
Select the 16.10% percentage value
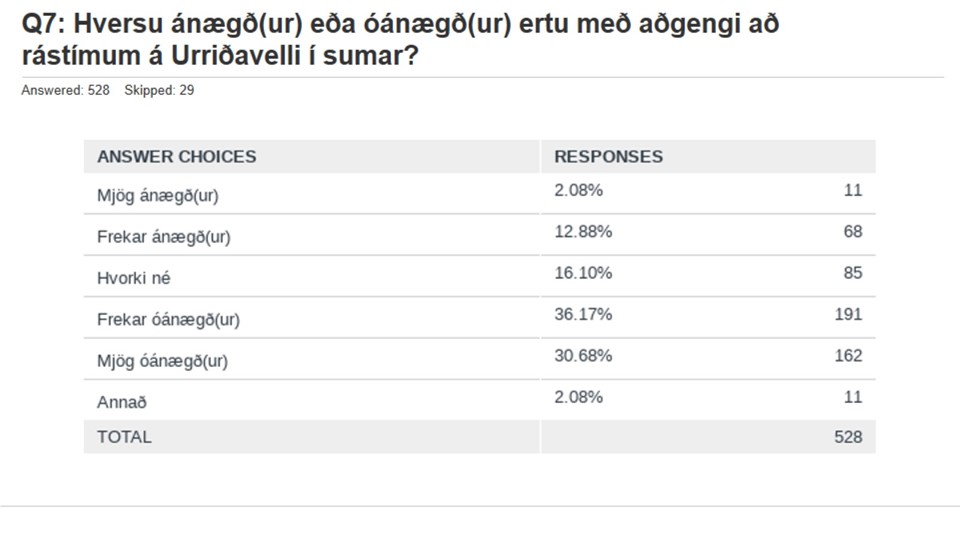point(583,273)
